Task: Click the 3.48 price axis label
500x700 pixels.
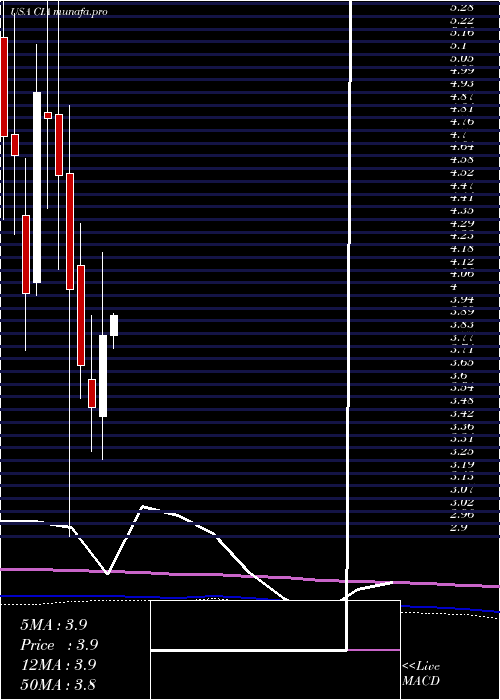Action: coord(462,400)
